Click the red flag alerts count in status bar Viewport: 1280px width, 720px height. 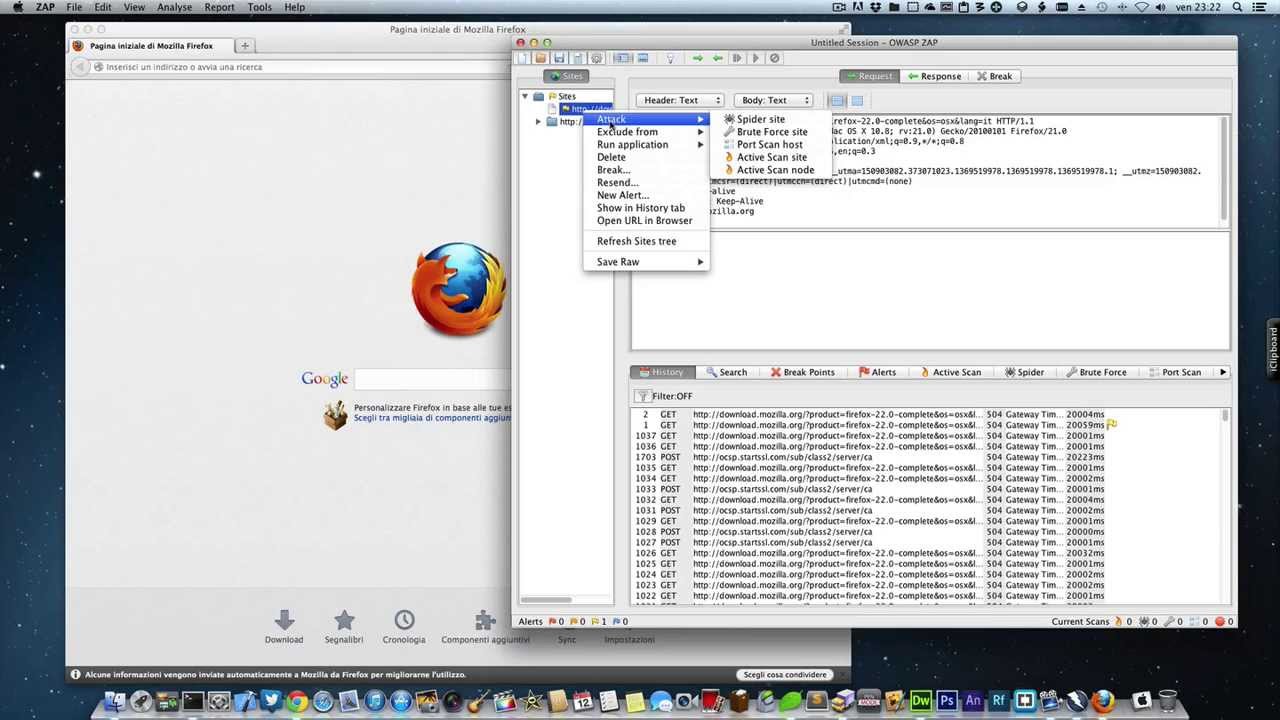[555, 621]
